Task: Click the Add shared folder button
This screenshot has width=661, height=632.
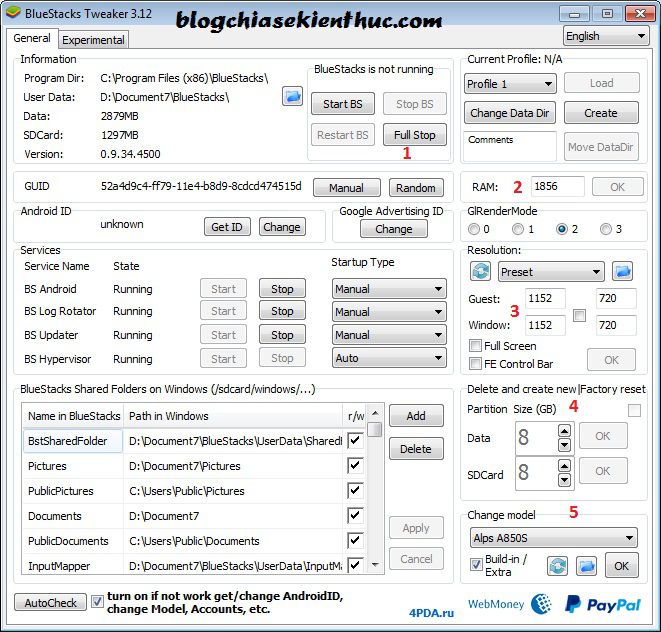Action: [416, 416]
